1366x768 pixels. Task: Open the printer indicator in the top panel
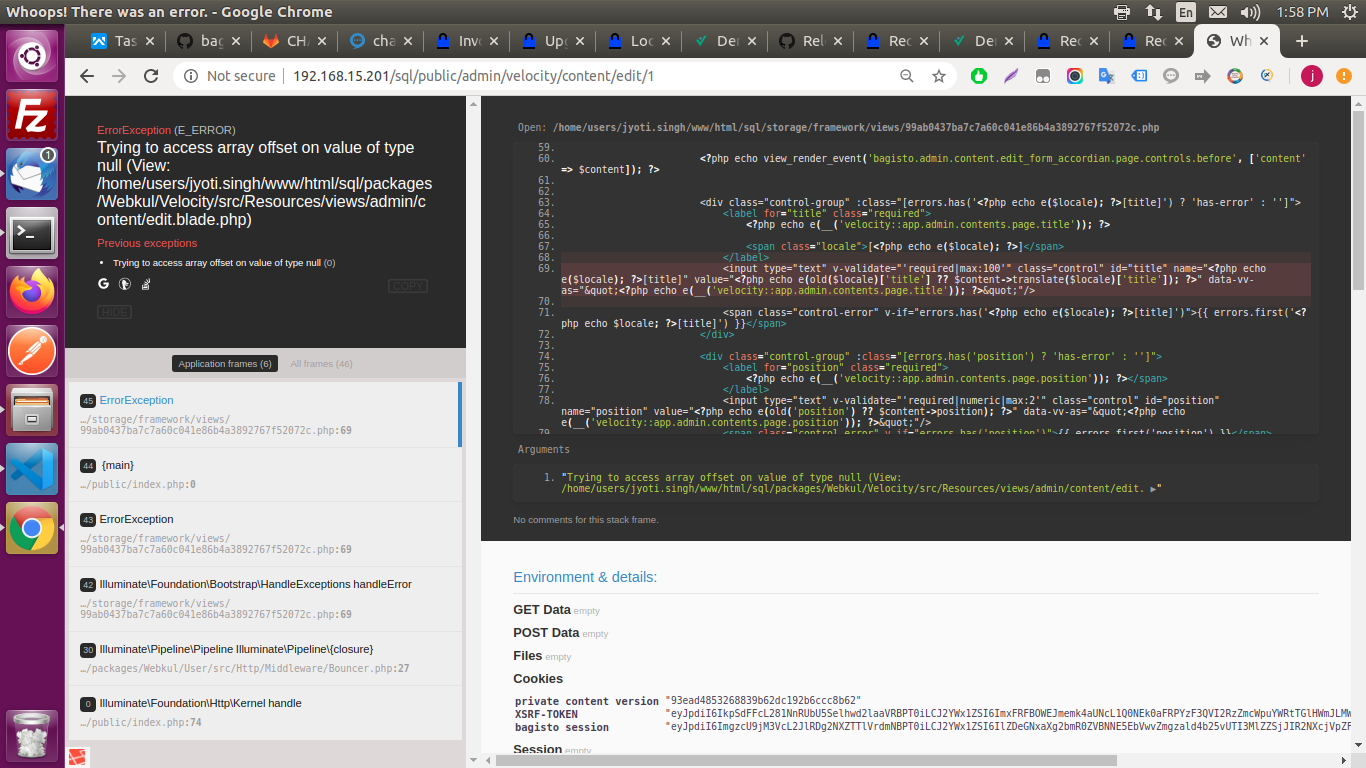point(1122,12)
